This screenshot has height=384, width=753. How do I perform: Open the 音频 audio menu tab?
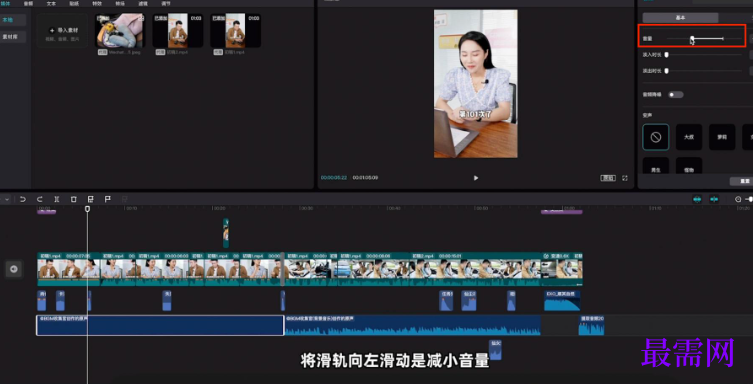pyautogui.click(x=28, y=3)
